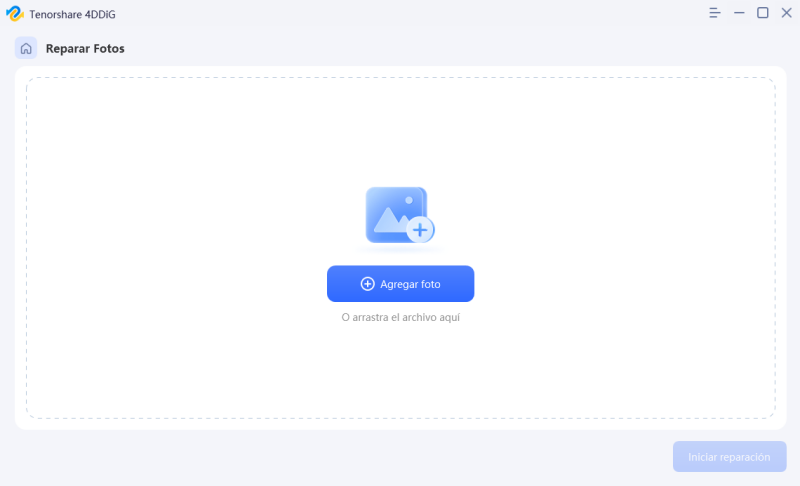Viewport: 800px width, 486px height.
Task: Open the hamburger menu in title bar
Action: pos(715,13)
